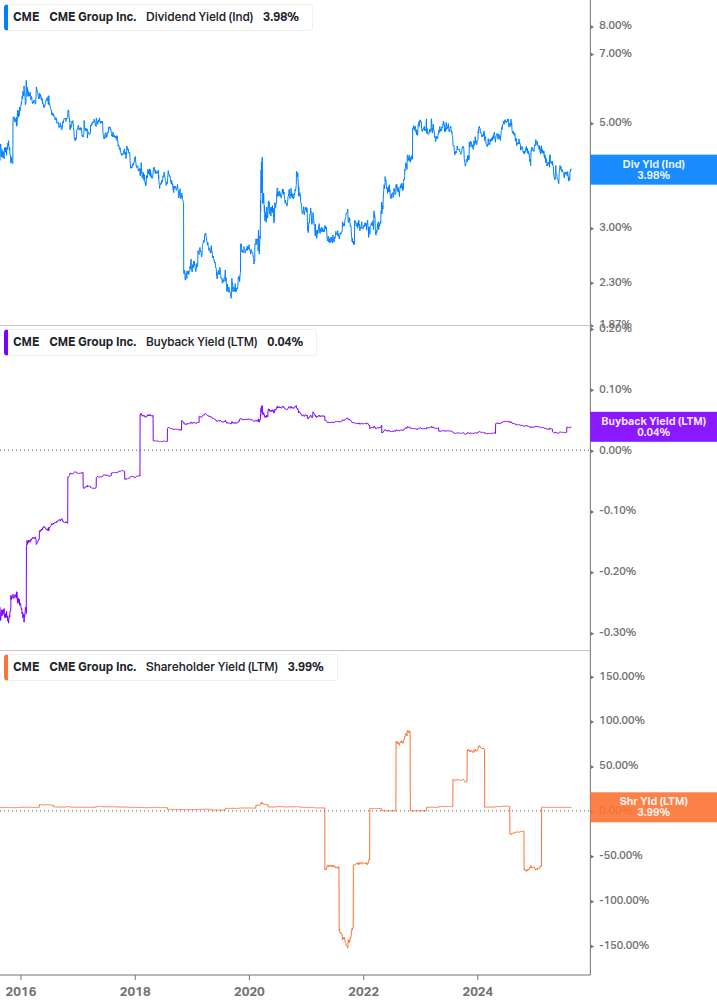Click the 0.04% value in Buyback Yield legend
The image size is (717, 1005).
click(285, 342)
